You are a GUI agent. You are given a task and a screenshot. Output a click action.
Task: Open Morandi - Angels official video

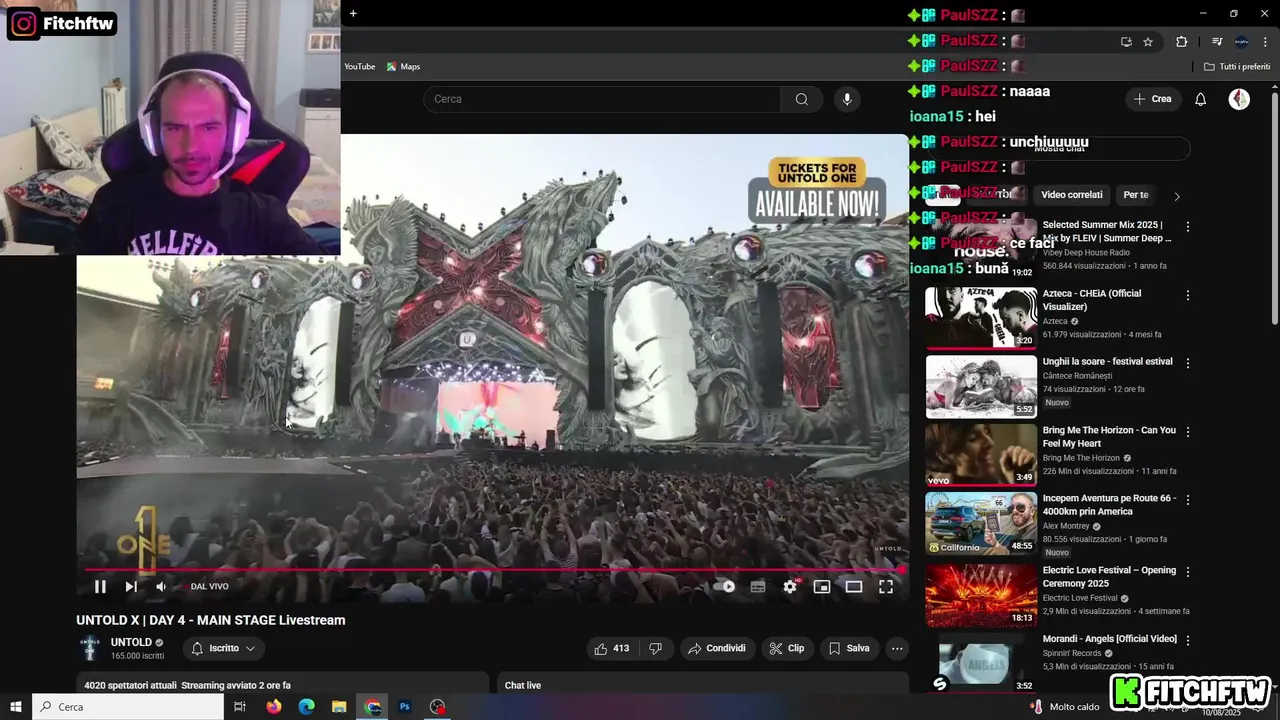(1110, 639)
